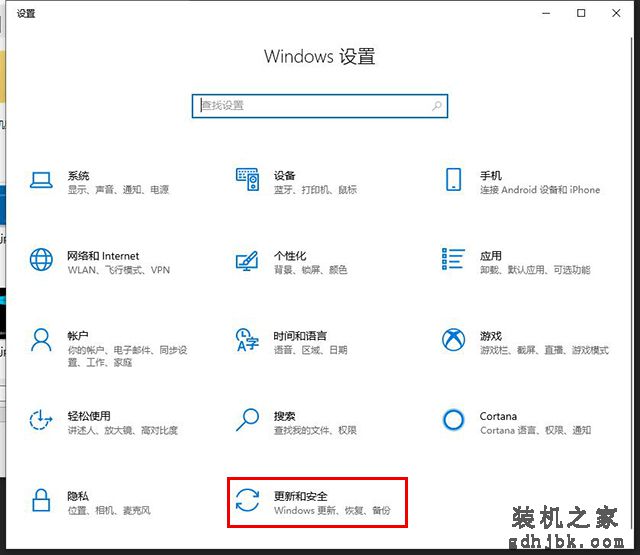Maximize the 设置 window
The image size is (640, 555).
click(x=581, y=13)
